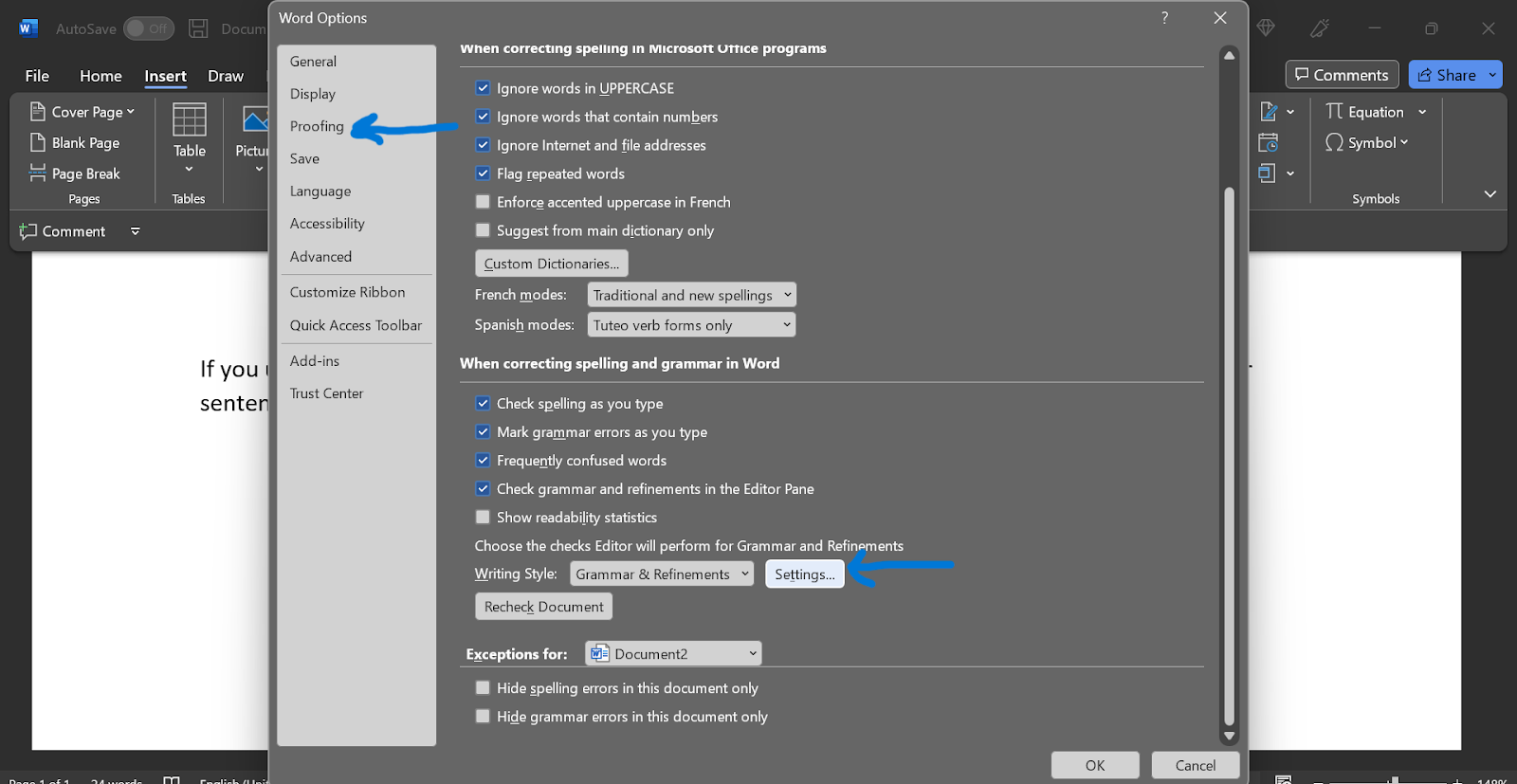Toggle Ignore Internet and file addresses
This screenshot has width=1517, height=784.
pyautogui.click(x=483, y=145)
